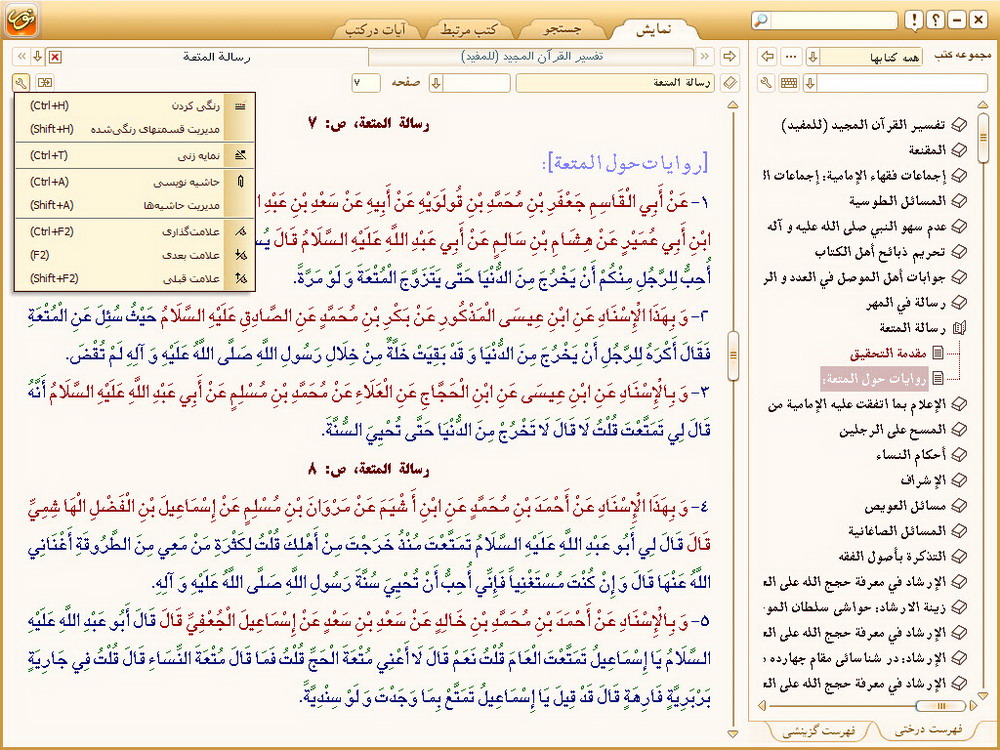Select the تفسير القرآن المجيد document tab

click(x=532, y=57)
